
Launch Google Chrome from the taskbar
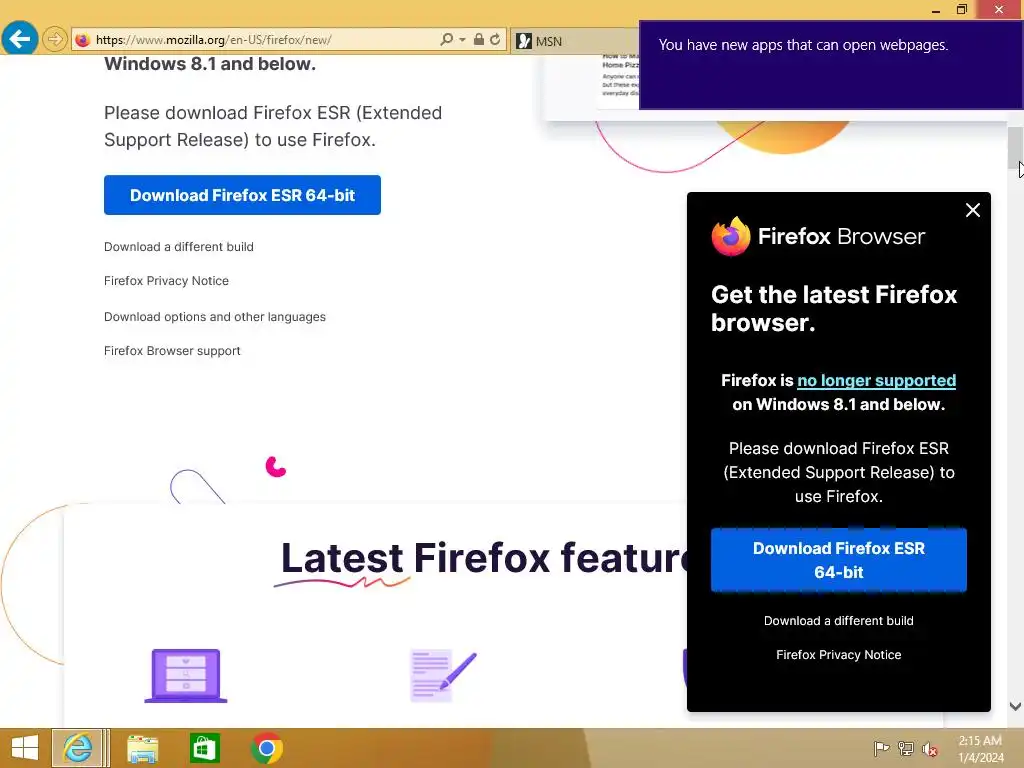point(266,748)
